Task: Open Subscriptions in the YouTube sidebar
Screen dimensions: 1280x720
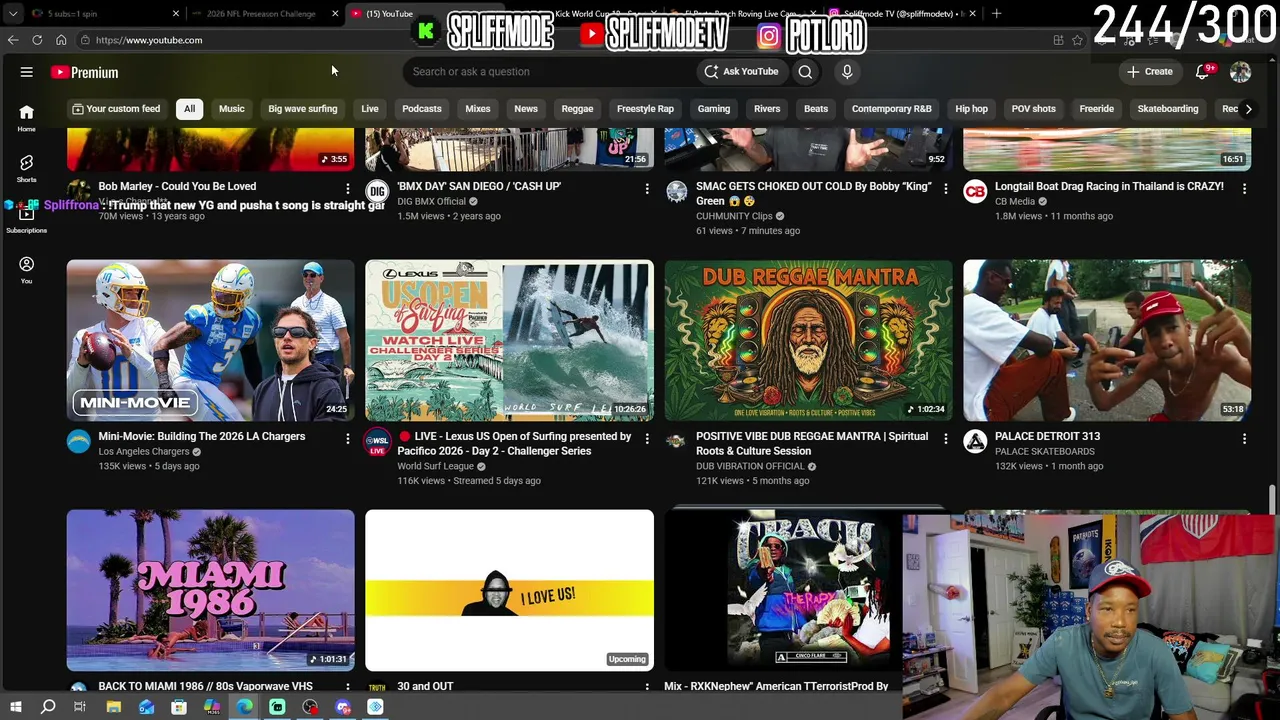Action: click(x=26, y=220)
